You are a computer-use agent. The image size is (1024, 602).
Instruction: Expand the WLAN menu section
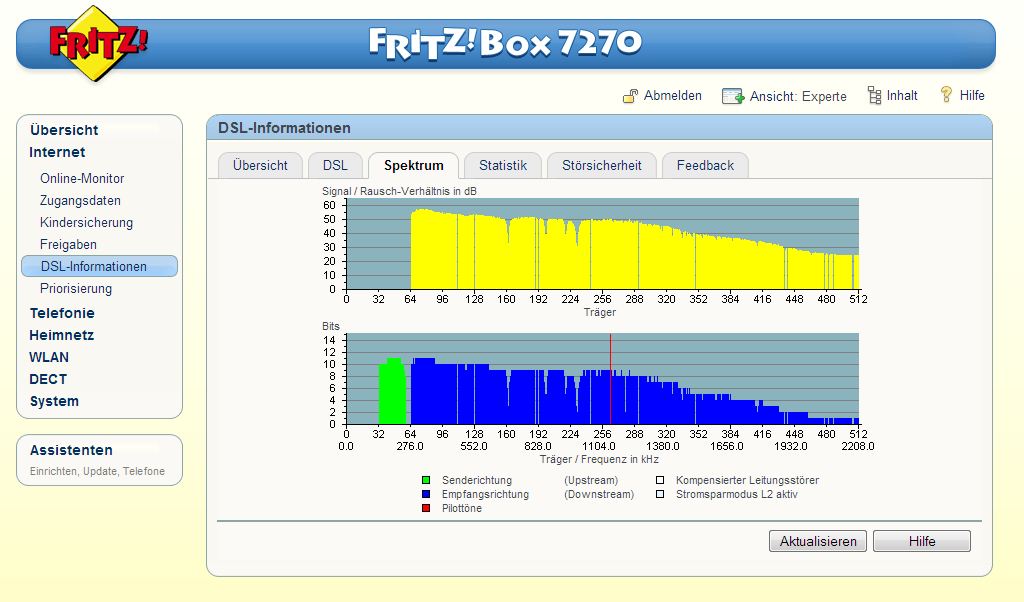tap(49, 357)
